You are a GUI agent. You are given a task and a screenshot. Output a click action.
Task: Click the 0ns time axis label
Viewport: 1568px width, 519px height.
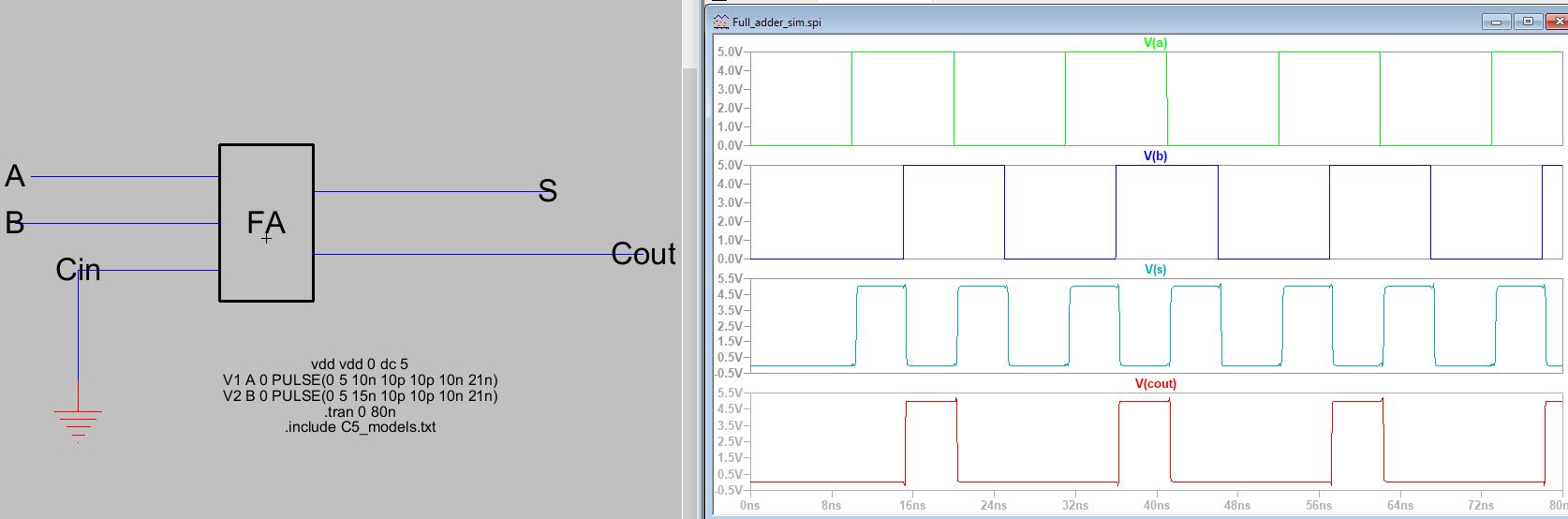(x=749, y=505)
